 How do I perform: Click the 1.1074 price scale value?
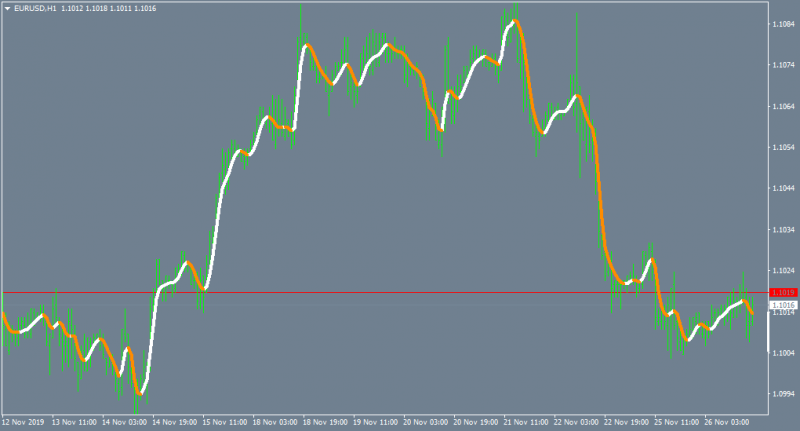point(783,65)
